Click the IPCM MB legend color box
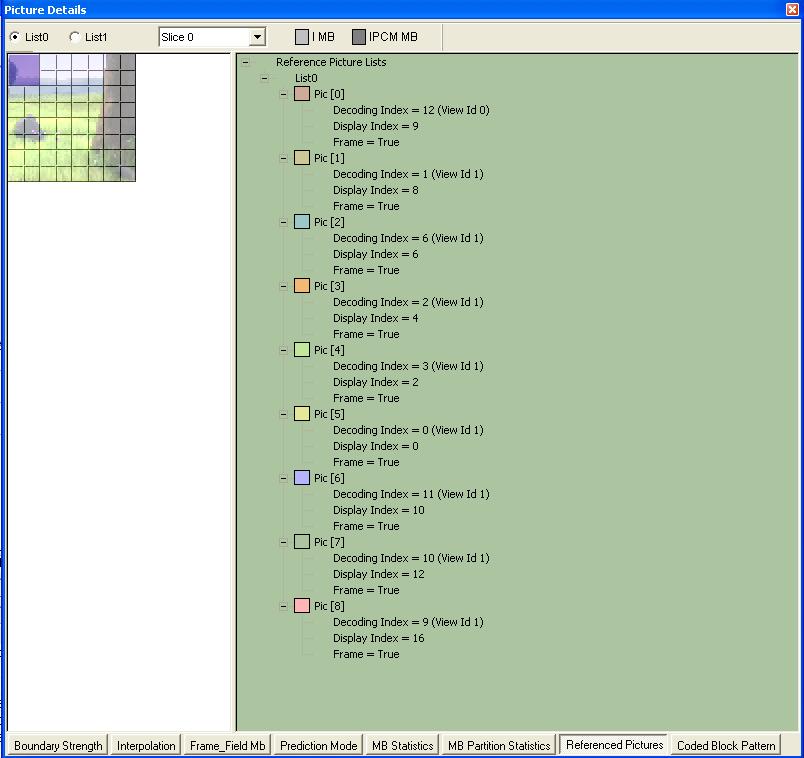Viewport: 804px width, 758px height. point(359,37)
